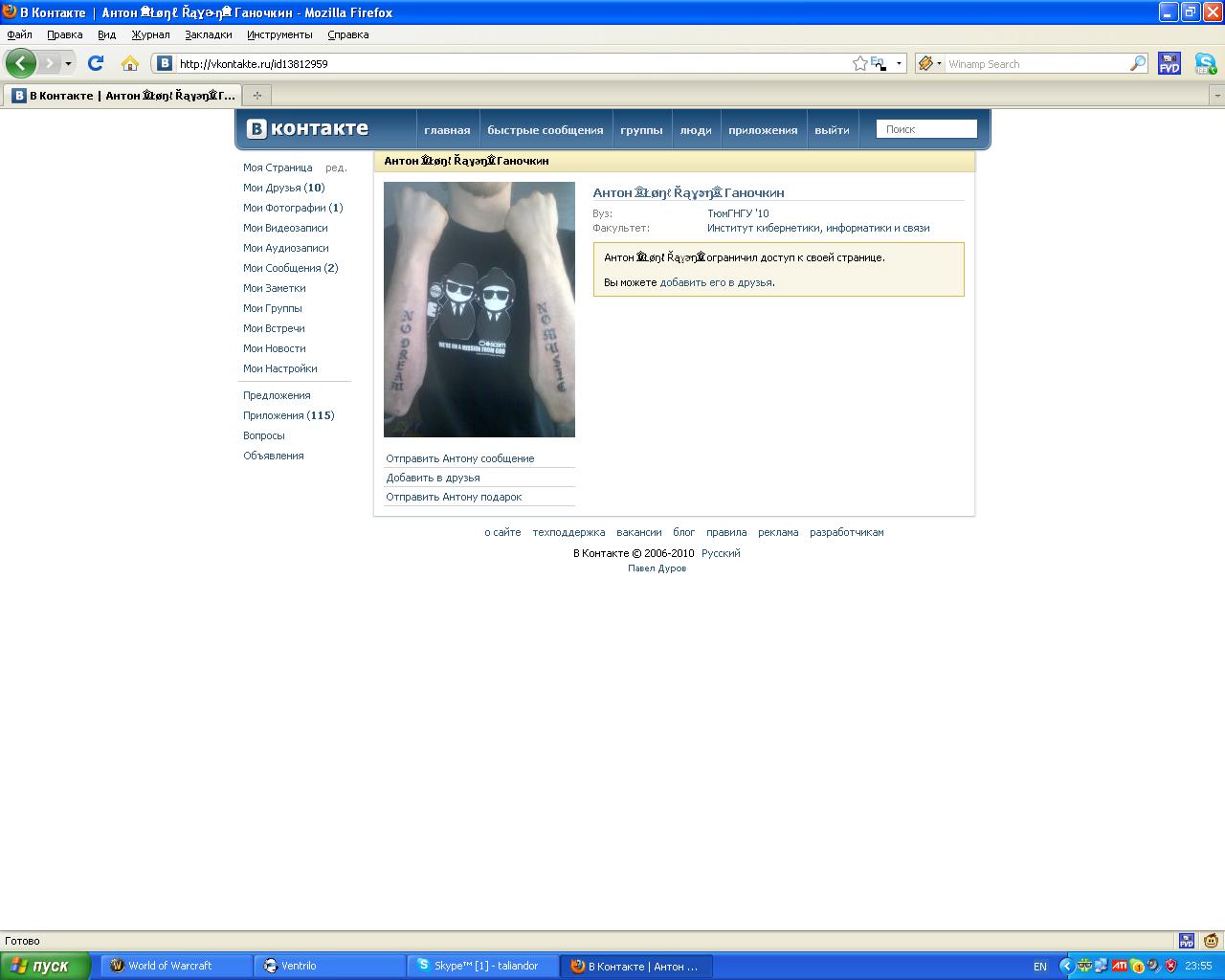Go back with the green Back arrow

point(21,63)
